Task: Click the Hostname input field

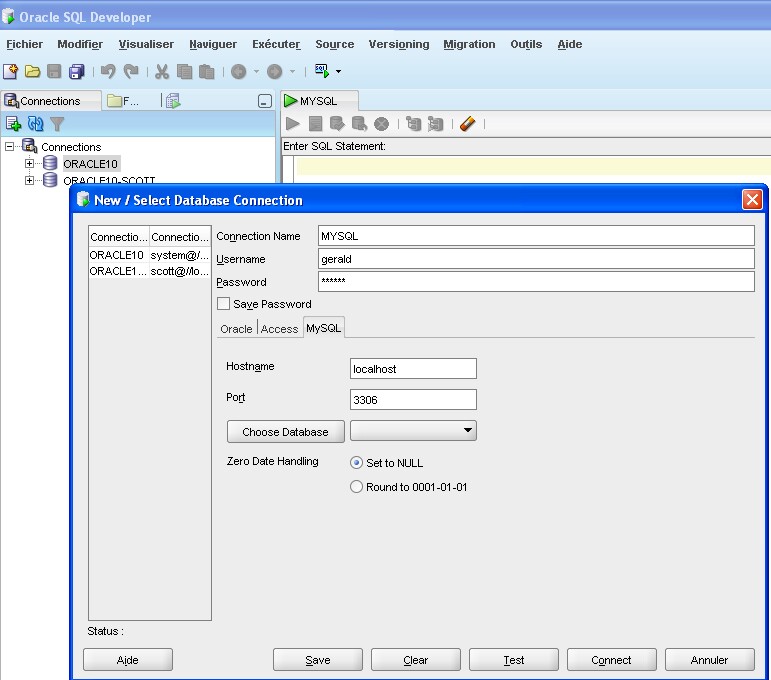Action: 413,369
